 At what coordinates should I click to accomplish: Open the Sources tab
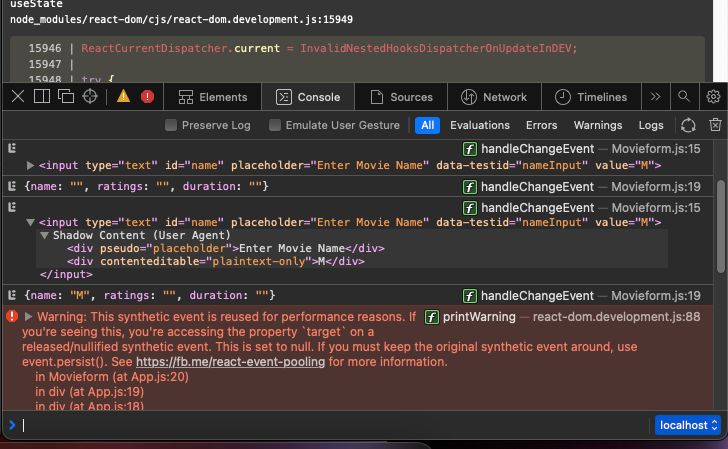coord(401,97)
